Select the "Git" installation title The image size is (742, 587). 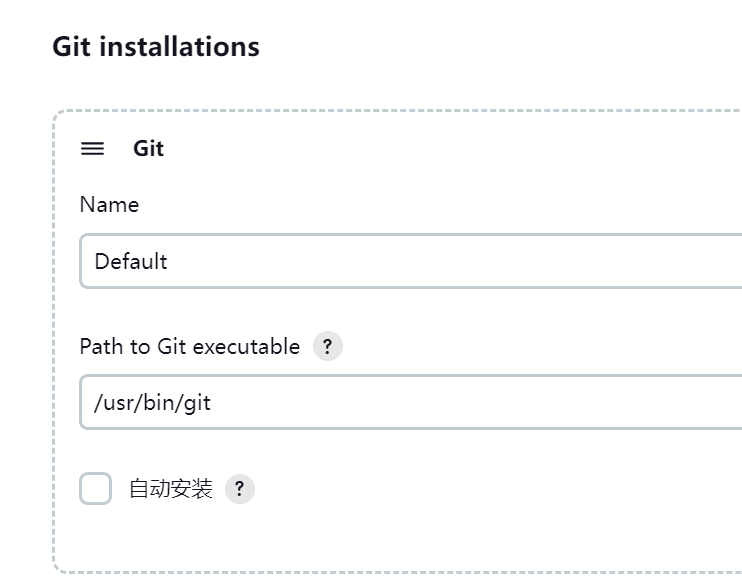(x=148, y=149)
